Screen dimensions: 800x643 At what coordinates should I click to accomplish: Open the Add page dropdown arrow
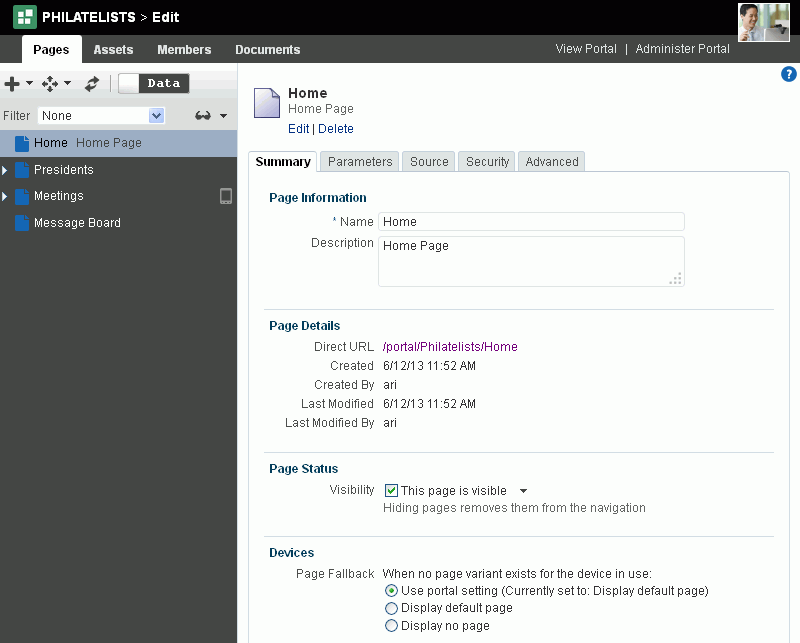point(29,83)
